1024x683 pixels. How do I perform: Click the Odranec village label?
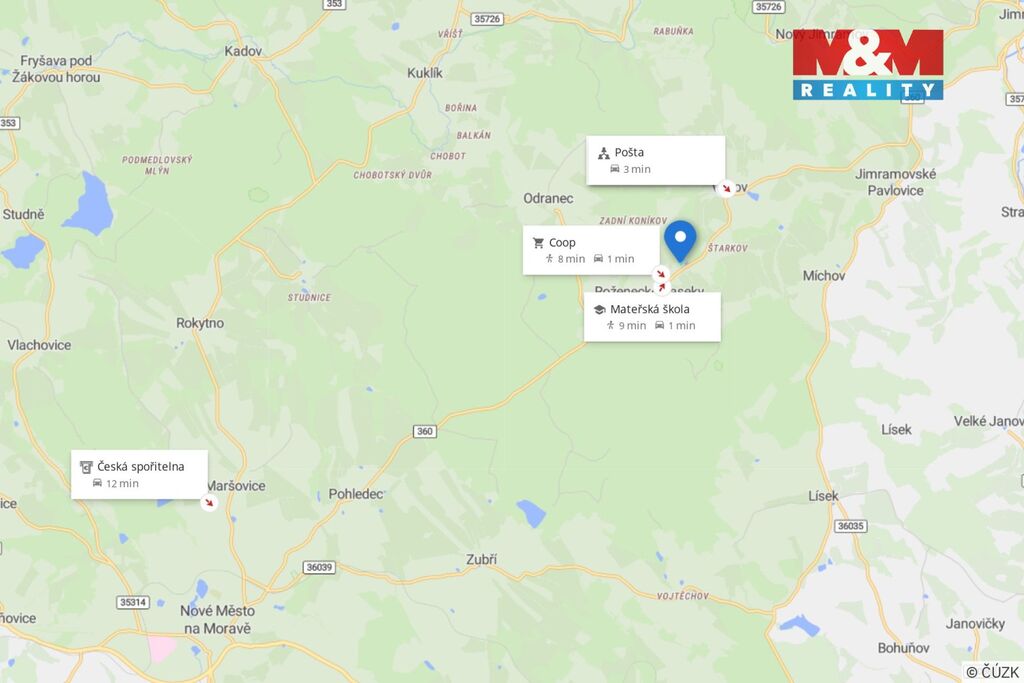(548, 198)
